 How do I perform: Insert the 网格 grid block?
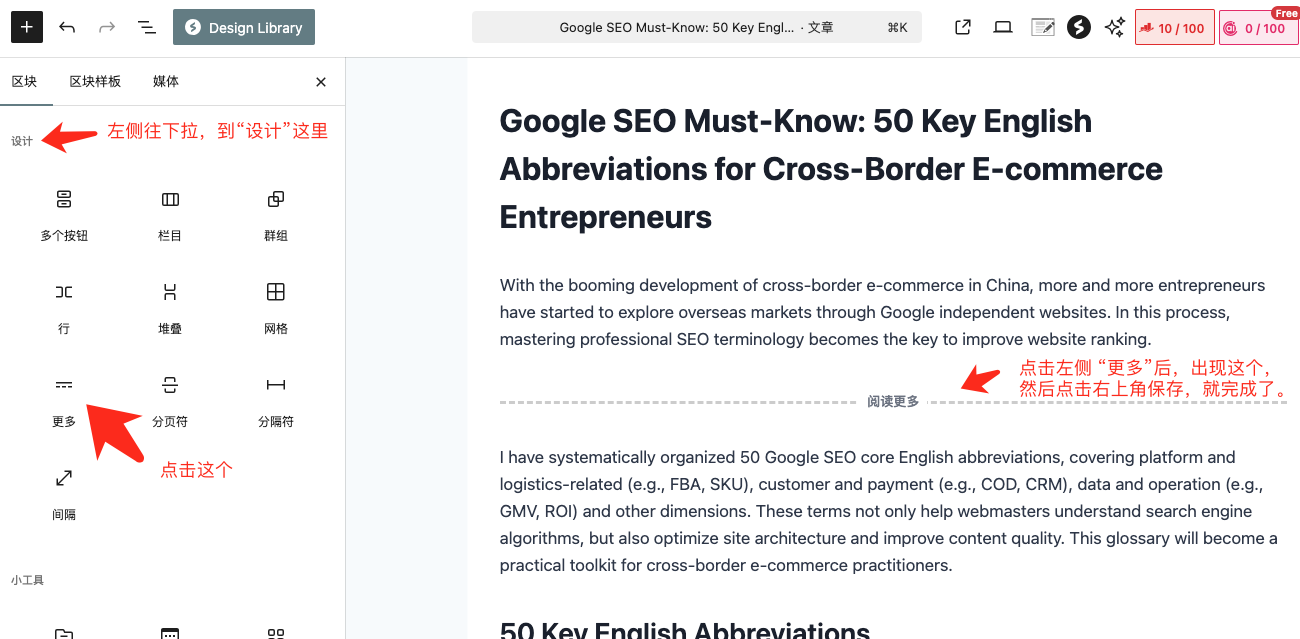click(276, 306)
